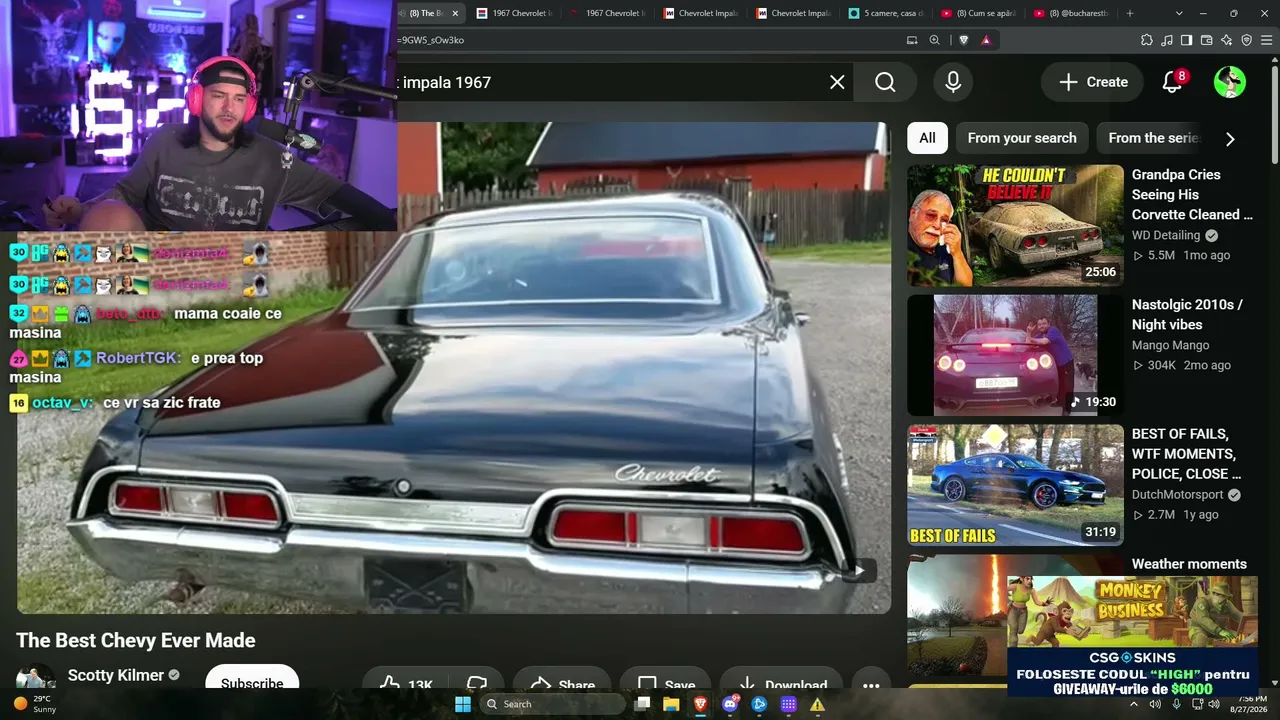Image resolution: width=1280 pixels, height=720 pixels.
Task: Open the Brave VPN shield icon
Action: pyautogui.click(x=1246, y=40)
